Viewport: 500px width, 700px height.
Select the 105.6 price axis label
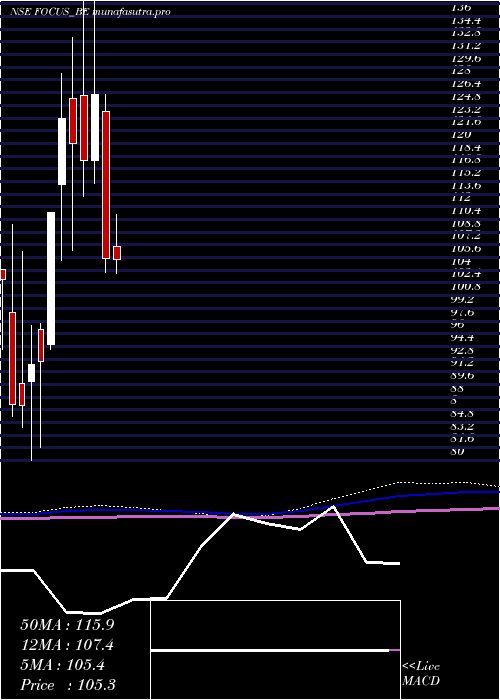(x=467, y=248)
